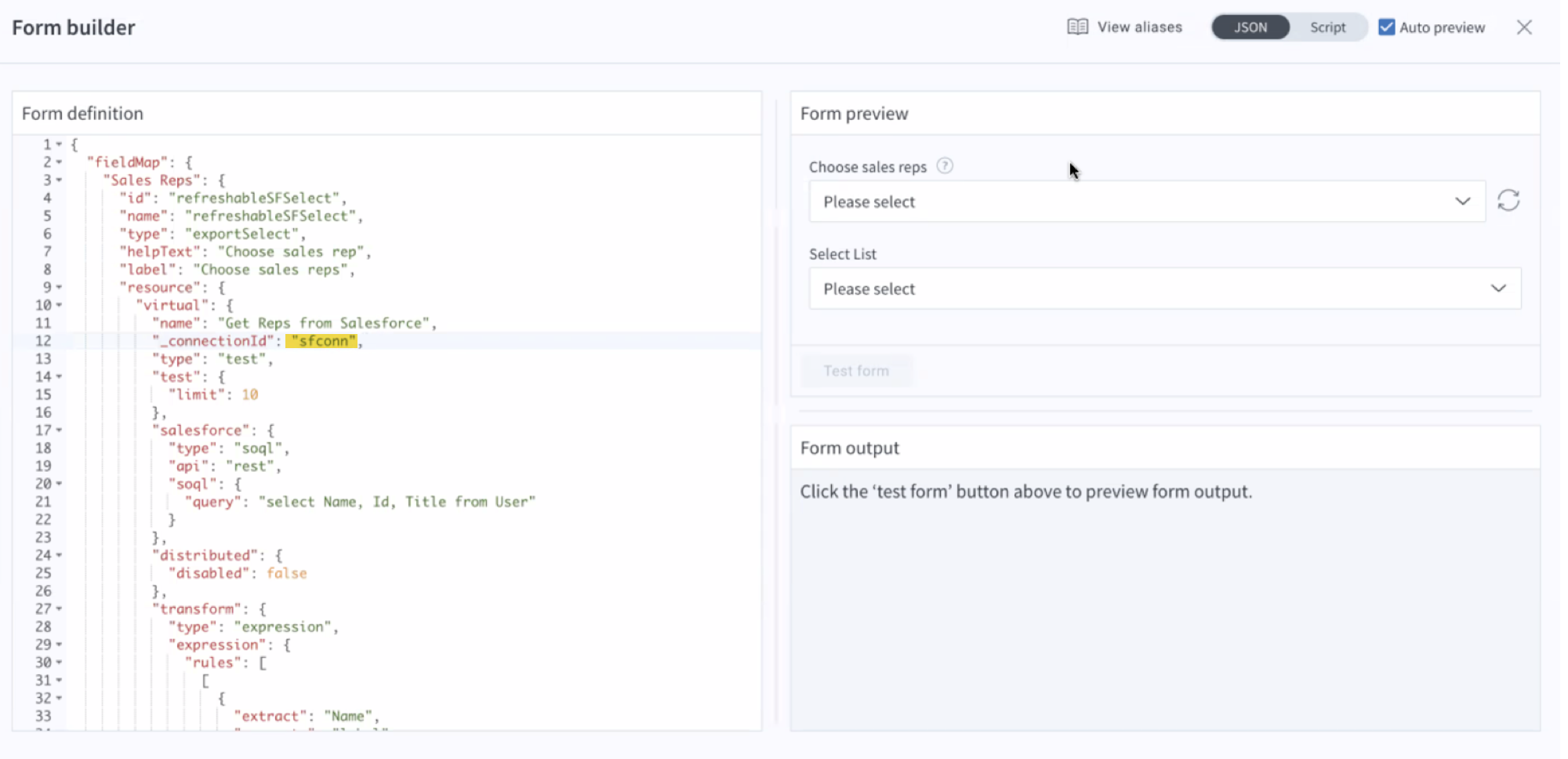Click the help icon beside Choose sales reps

coord(946,166)
